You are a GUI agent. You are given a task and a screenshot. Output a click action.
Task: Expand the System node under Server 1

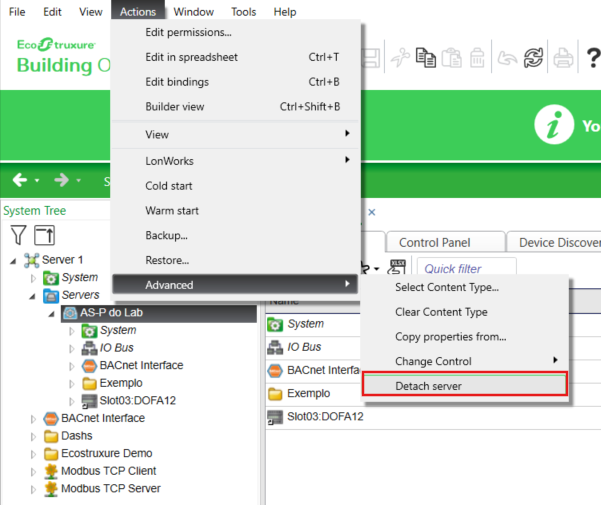pos(33,278)
